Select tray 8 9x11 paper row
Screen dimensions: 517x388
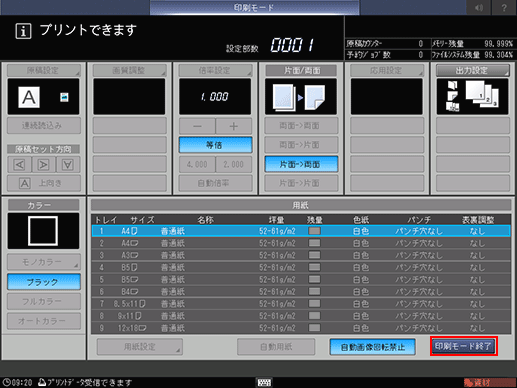click(301, 316)
